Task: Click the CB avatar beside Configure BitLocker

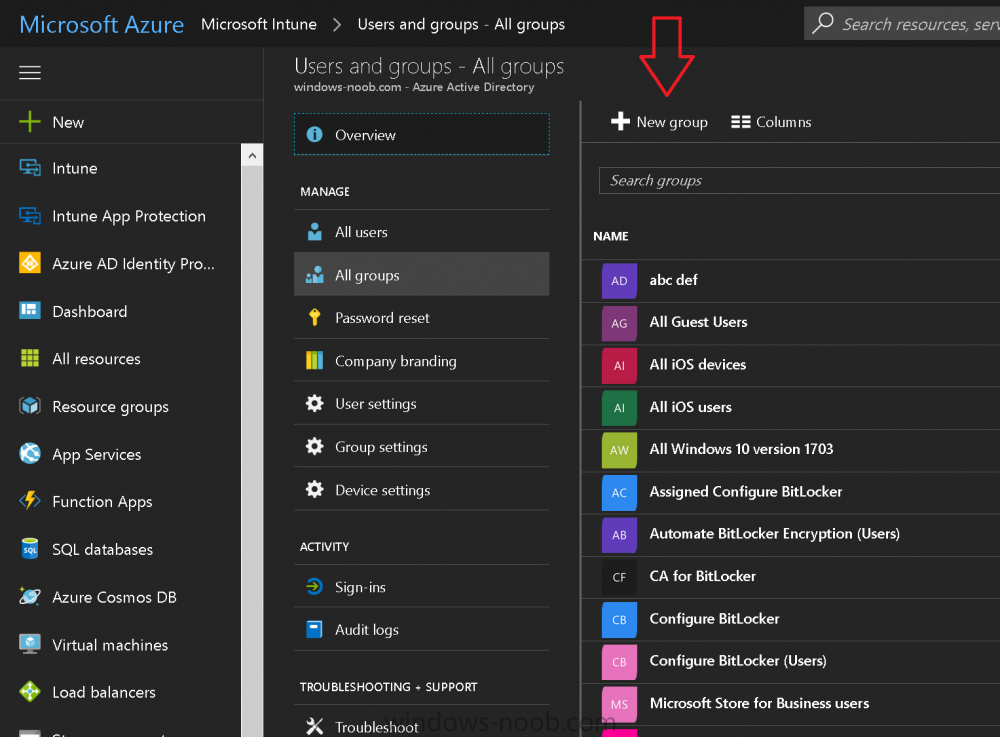Action: 619,620
